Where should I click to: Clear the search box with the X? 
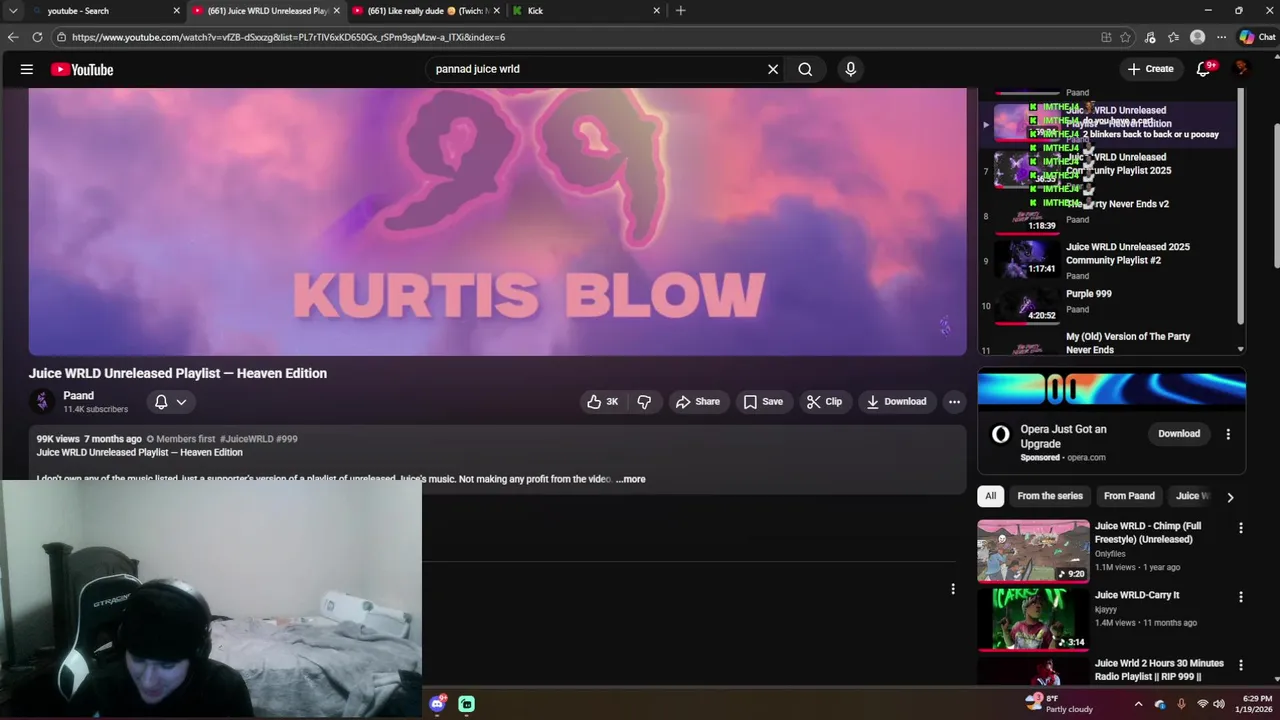click(x=773, y=69)
